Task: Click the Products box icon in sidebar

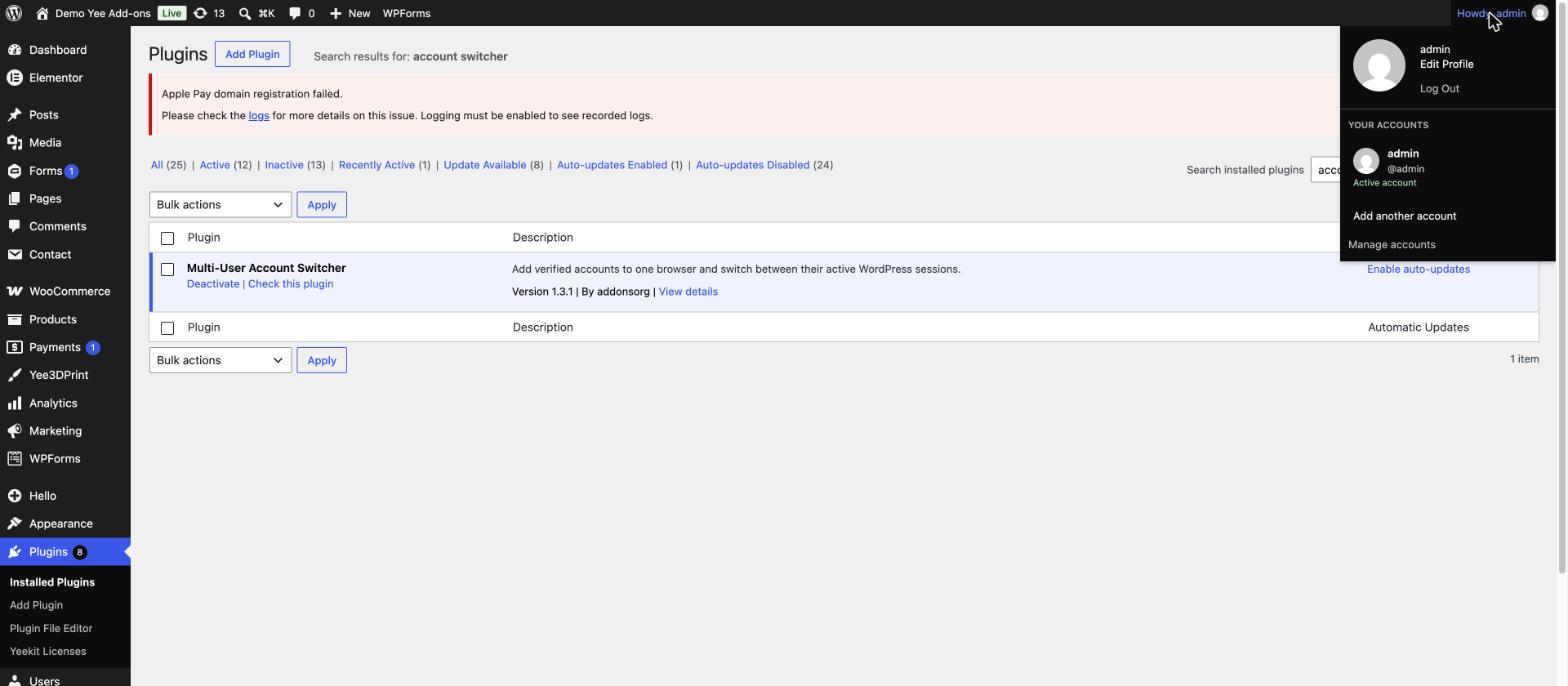Action: point(14,320)
